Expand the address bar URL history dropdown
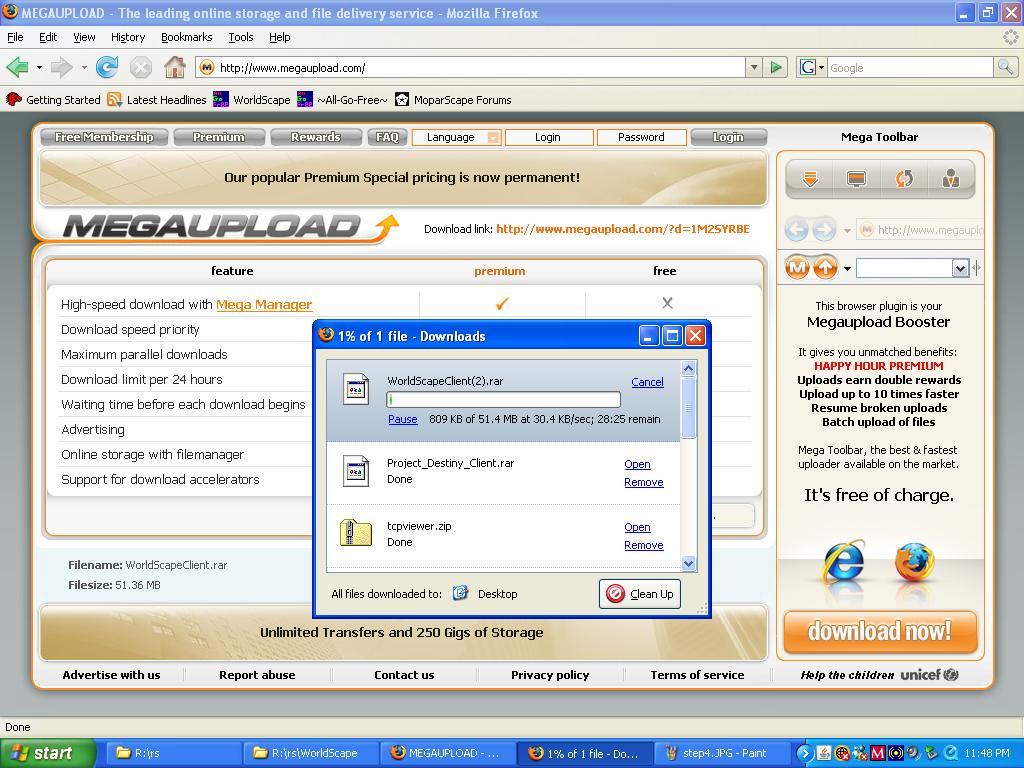The width and height of the screenshot is (1024, 768). click(x=754, y=67)
